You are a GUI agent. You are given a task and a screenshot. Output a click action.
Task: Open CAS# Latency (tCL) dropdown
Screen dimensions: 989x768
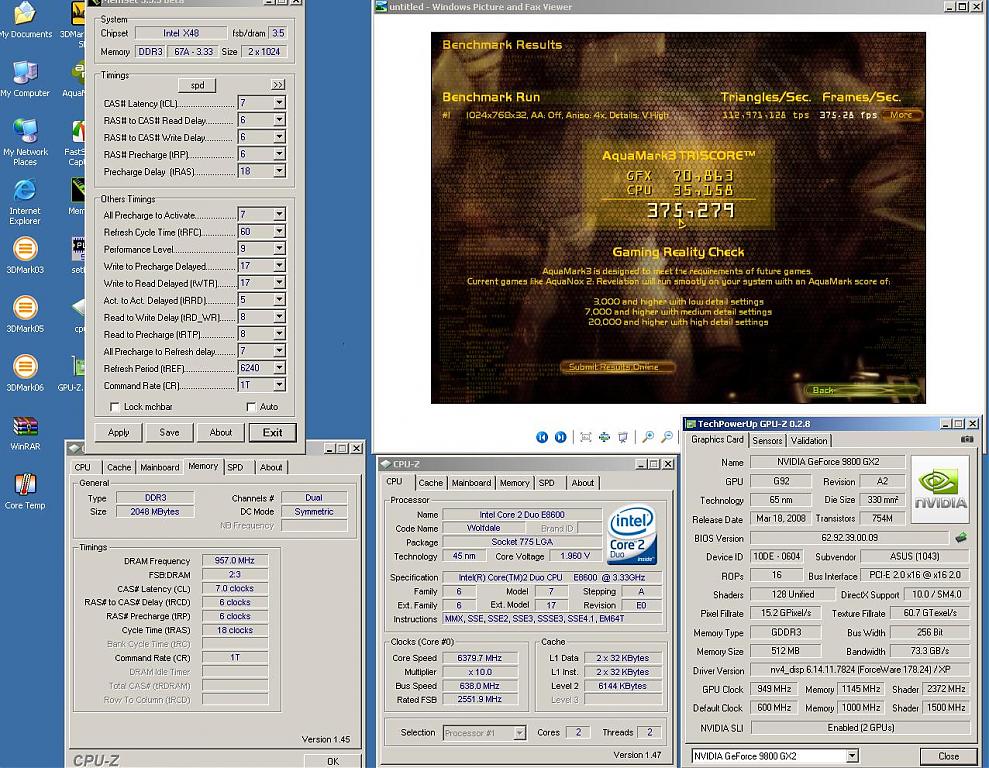click(x=279, y=103)
